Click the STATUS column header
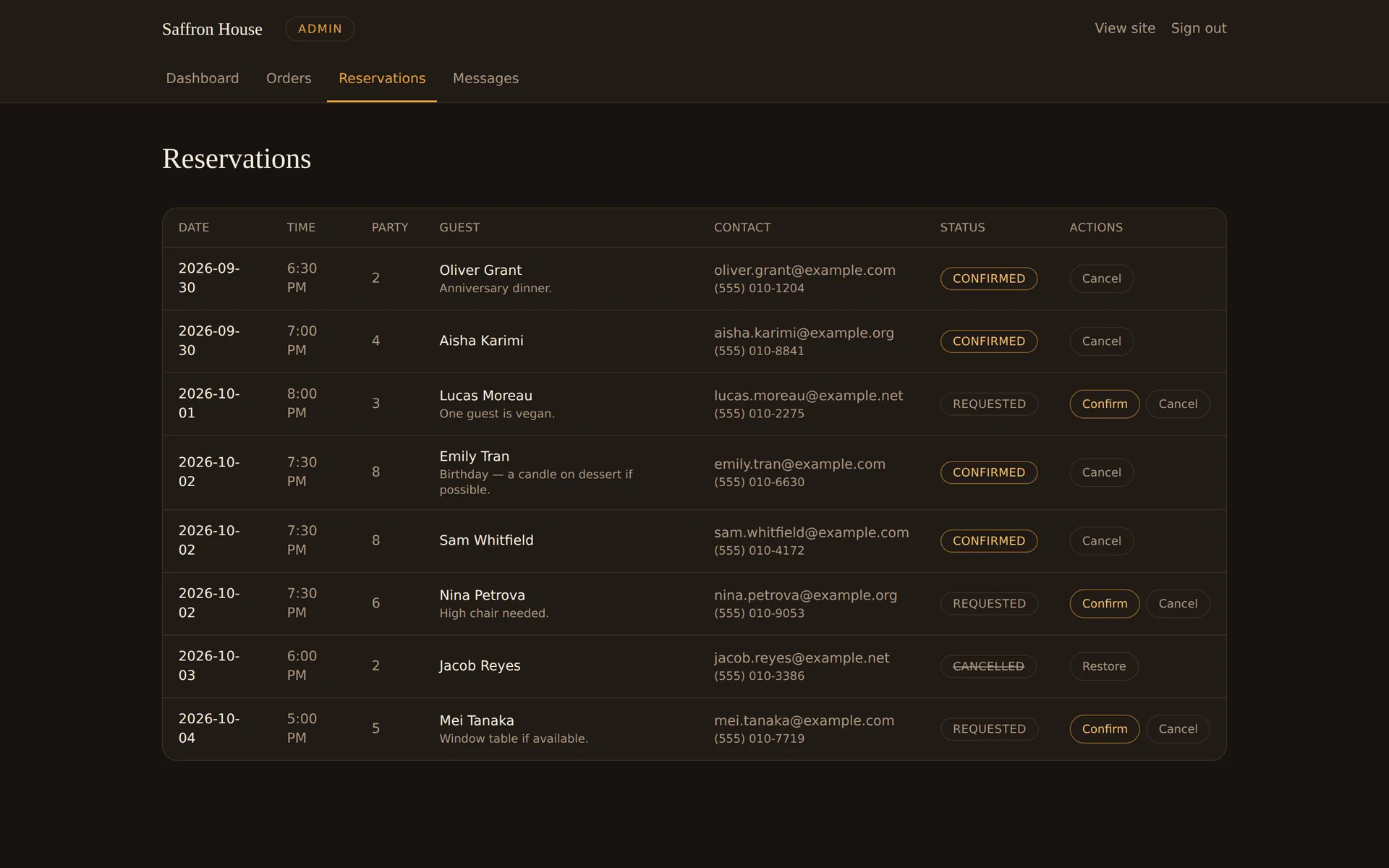Screen dimensions: 1389x868 [962, 227]
